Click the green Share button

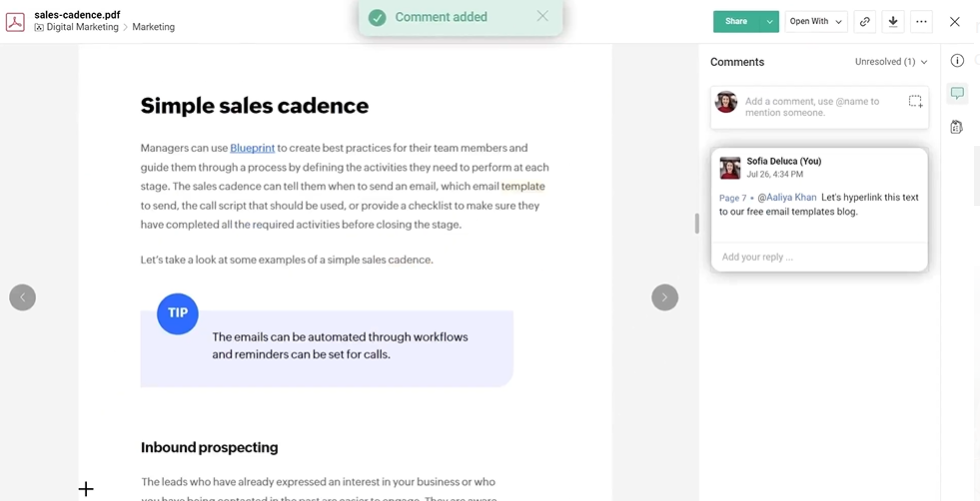(736, 22)
